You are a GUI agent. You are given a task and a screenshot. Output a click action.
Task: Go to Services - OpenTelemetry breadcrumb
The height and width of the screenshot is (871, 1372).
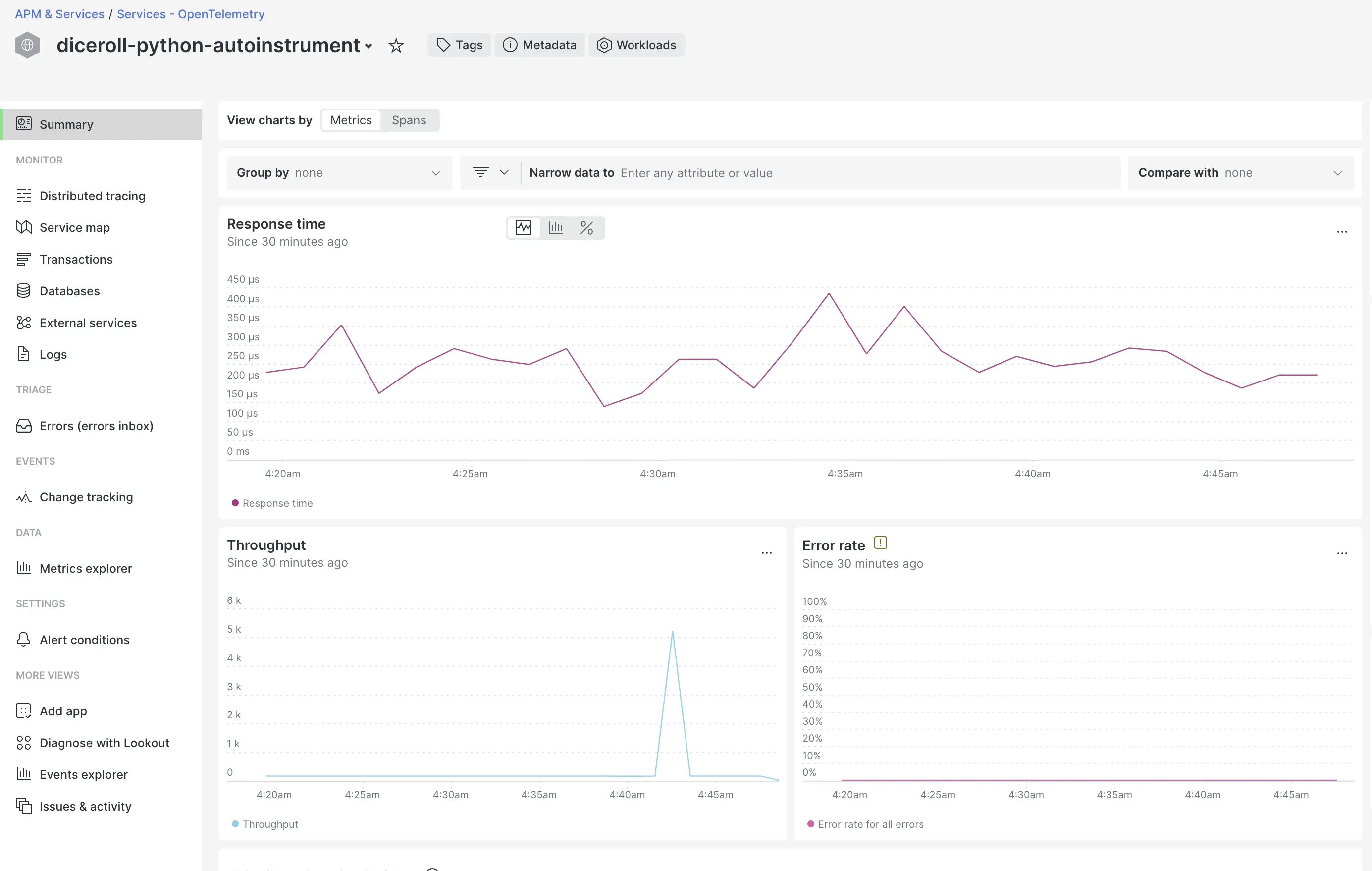191,14
